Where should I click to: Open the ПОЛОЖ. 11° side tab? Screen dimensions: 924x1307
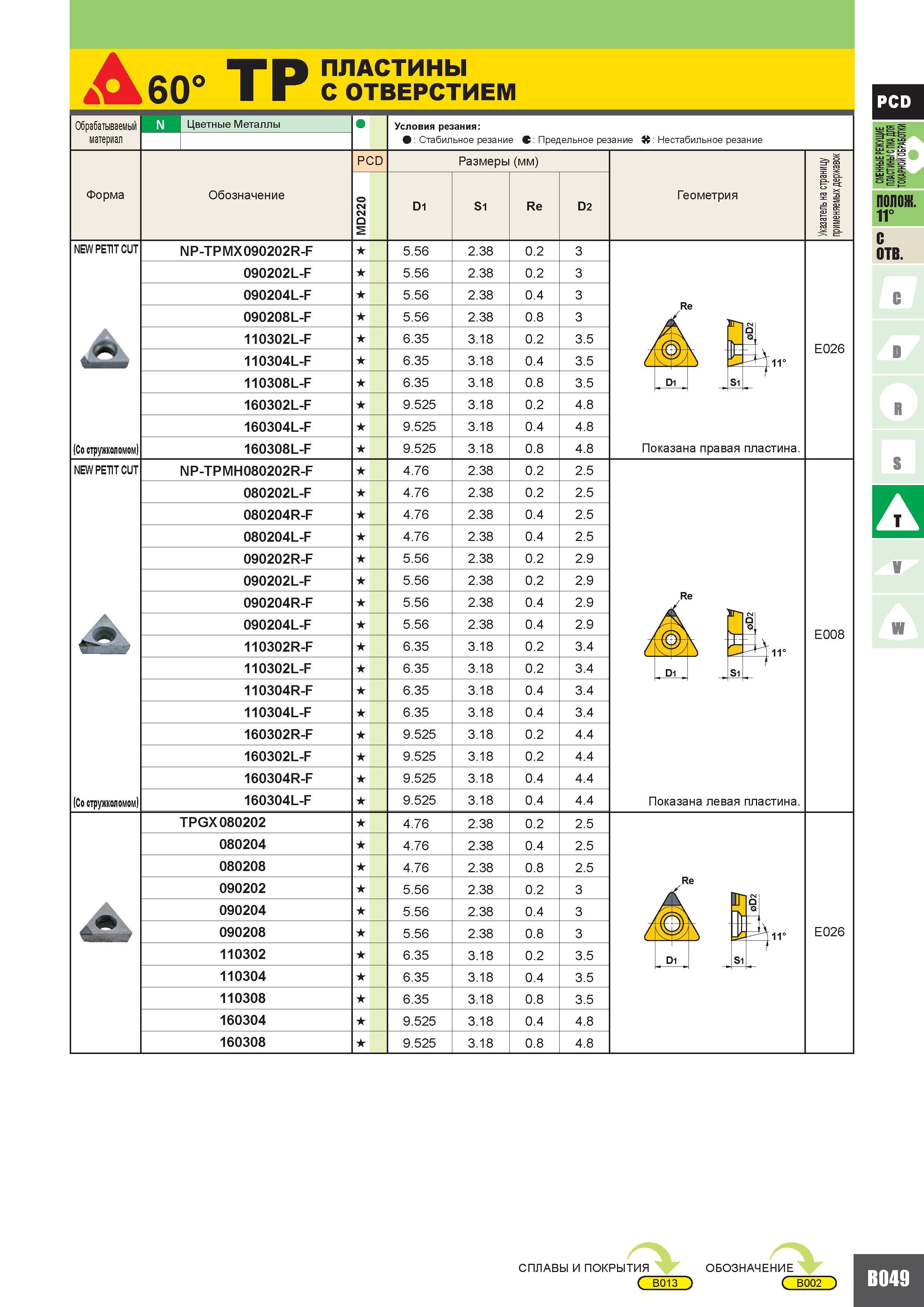point(898,208)
